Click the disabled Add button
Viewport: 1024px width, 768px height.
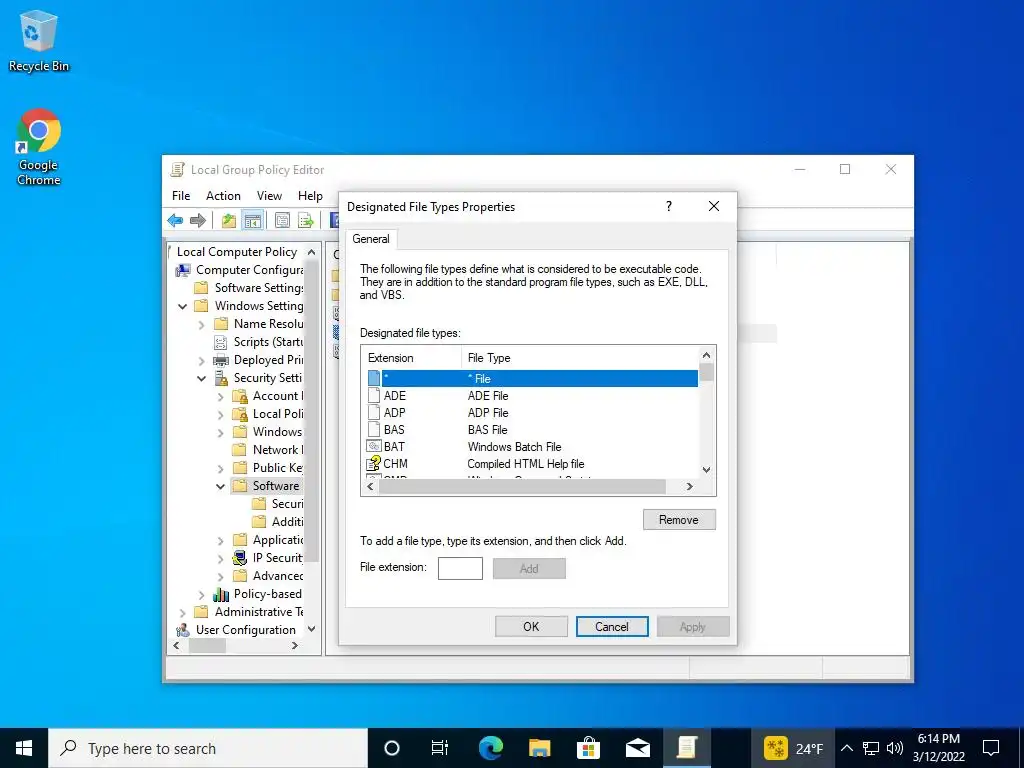click(529, 568)
